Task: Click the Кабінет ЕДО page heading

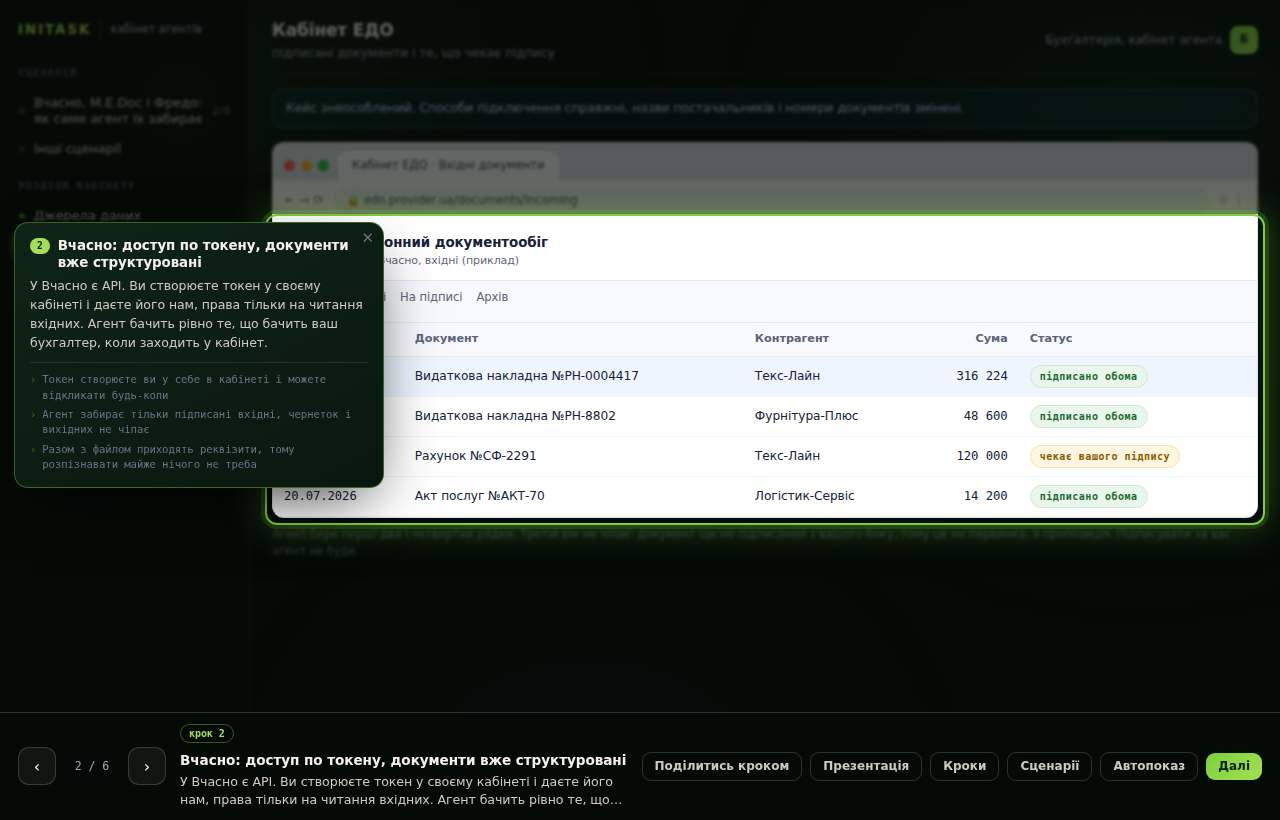Action: point(333,30)
